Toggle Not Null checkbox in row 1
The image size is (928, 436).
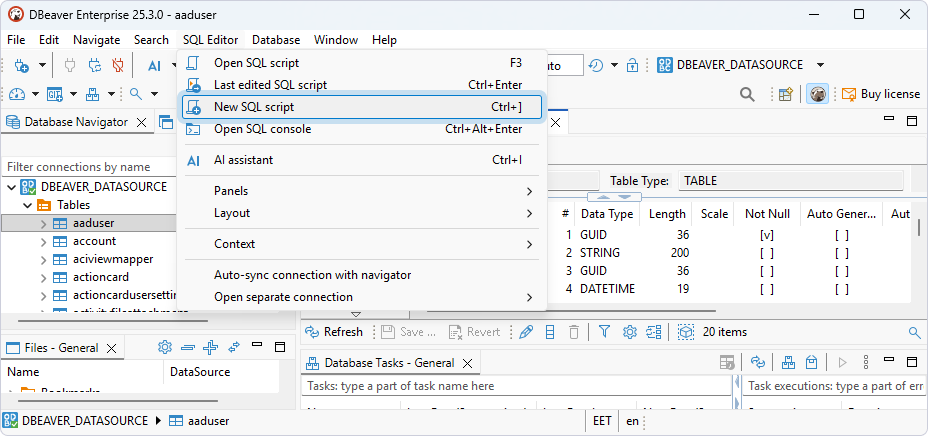767,235
